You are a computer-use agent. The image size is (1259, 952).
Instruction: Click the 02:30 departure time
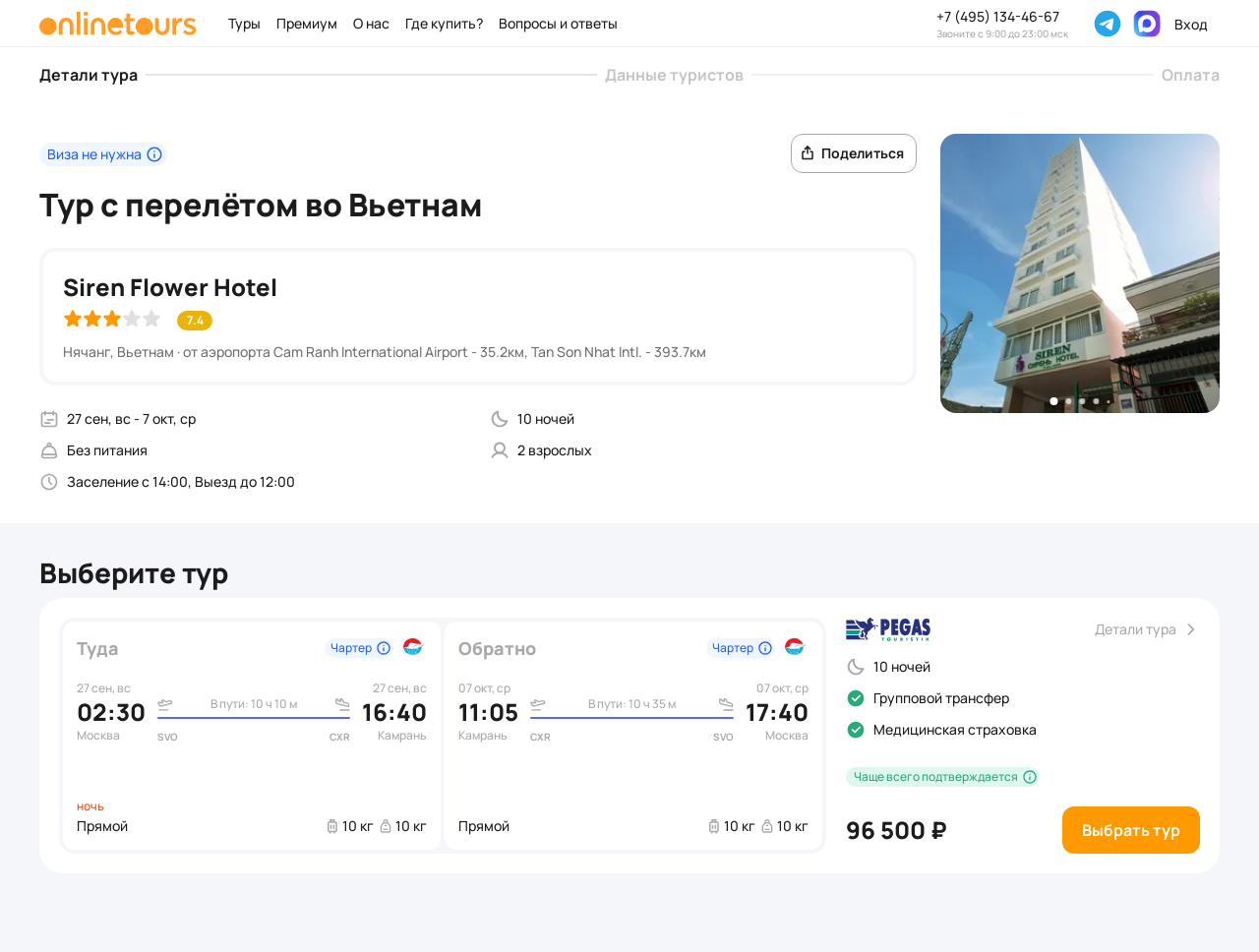pos(111,713)
